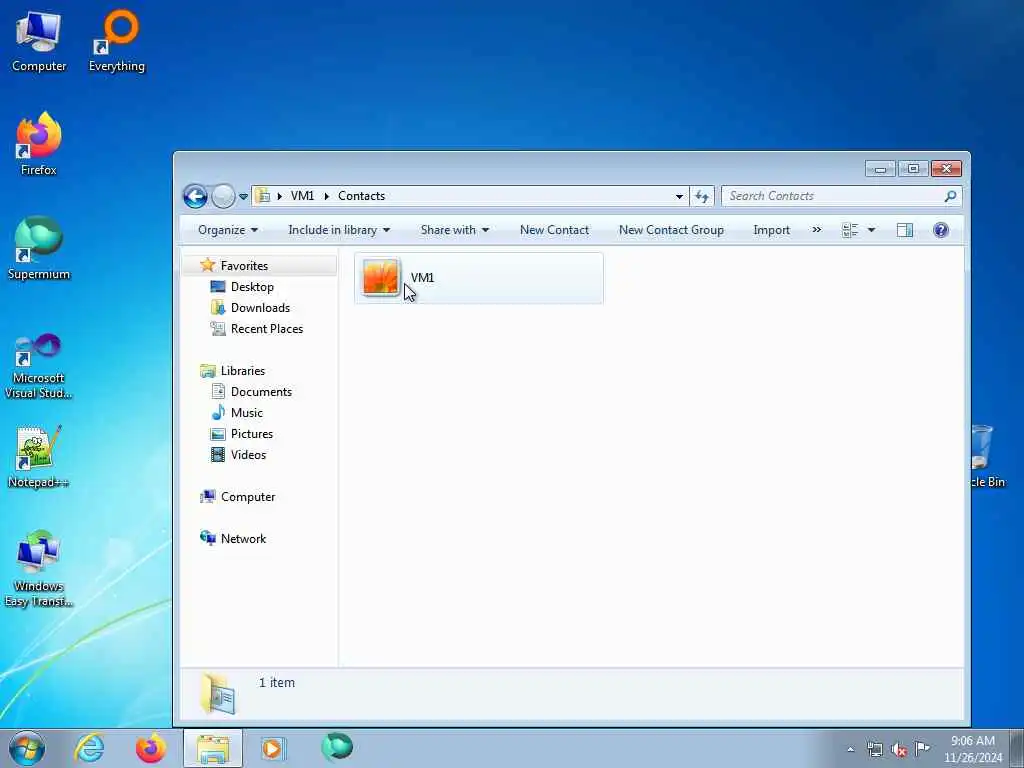The image size is (1024, 768).
Task: Click the Windows Explorer taskbar button
Action: (x=213, y=748)
